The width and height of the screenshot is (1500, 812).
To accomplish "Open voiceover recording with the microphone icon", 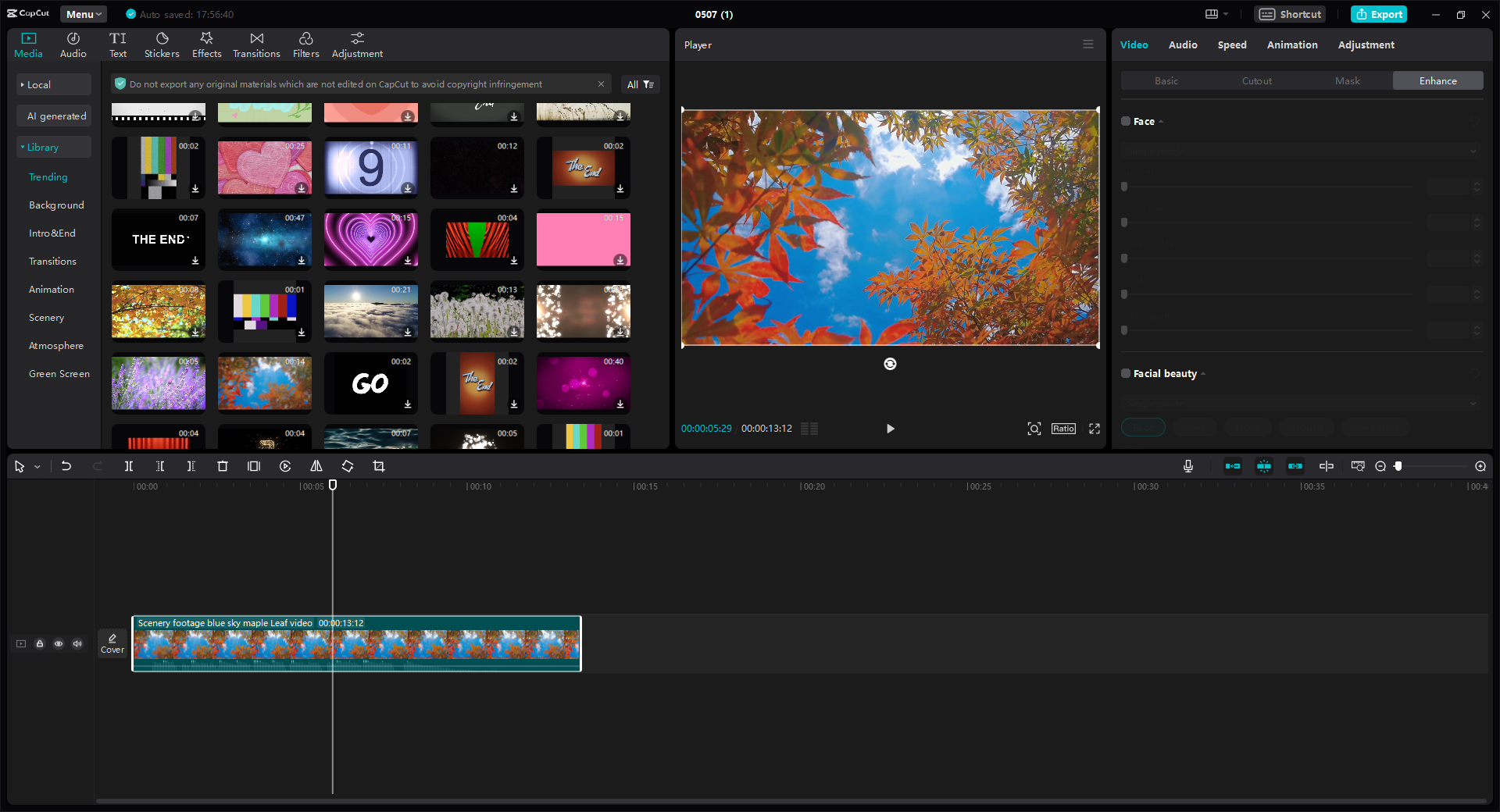I will [1187, 466].
